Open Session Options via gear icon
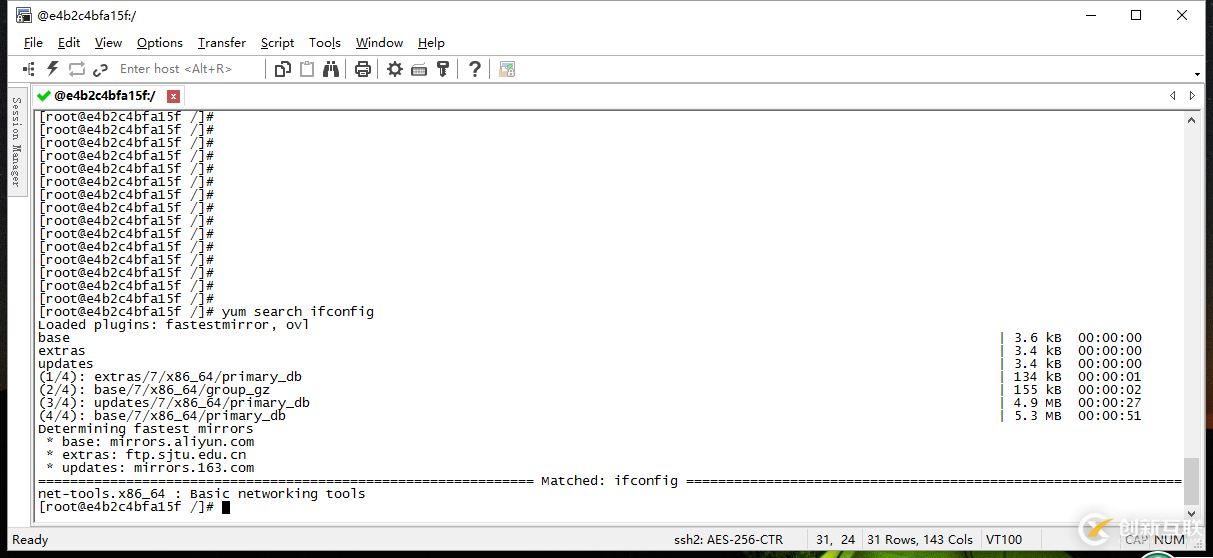Image resolution: width=1213 pixels, height=558 pixels. point(395,69)
